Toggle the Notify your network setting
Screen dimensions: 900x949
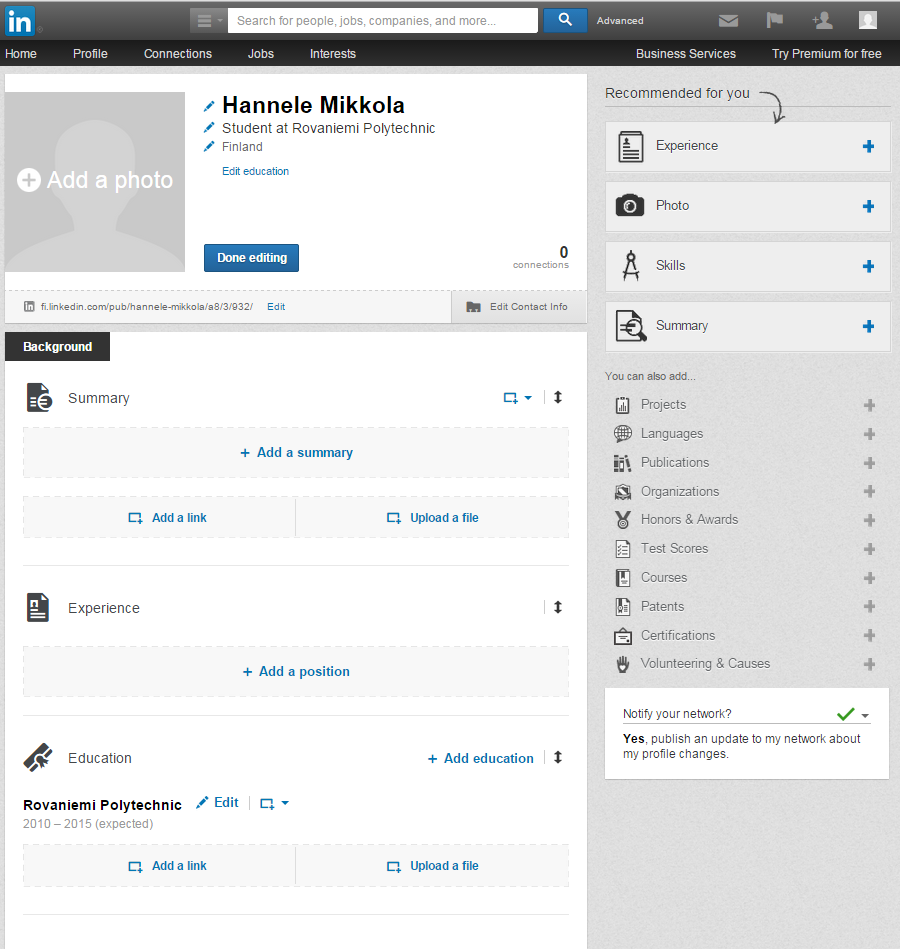click(853, 714)
